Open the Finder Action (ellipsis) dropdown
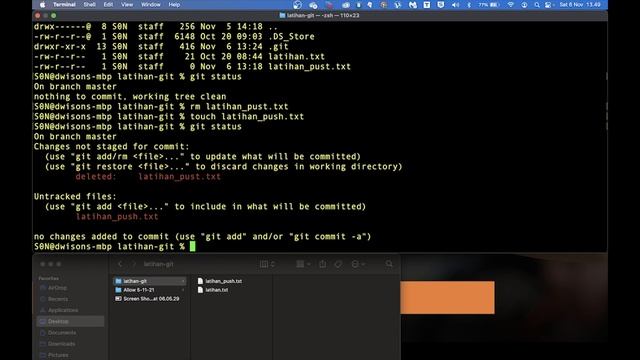Screen dimensions: 640x360 pyautogui.click(x=358, y=264)
